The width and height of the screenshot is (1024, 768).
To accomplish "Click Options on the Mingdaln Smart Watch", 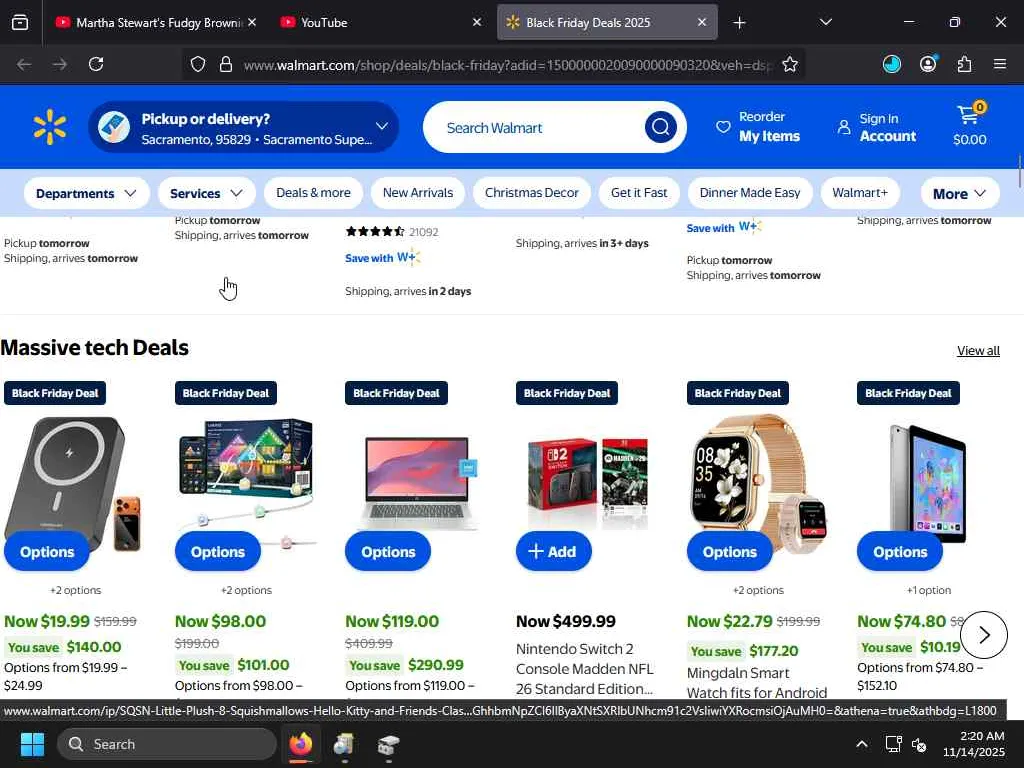I will click(729, 552).
